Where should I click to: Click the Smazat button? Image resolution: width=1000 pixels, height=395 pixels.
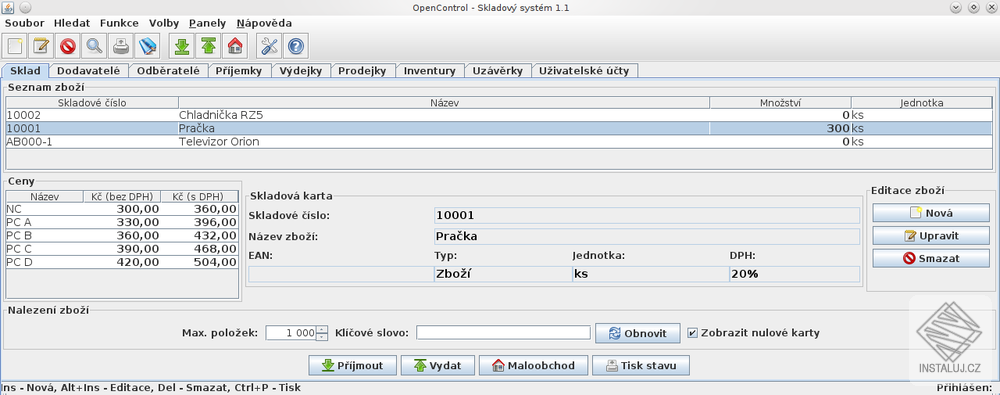point(930,258)
